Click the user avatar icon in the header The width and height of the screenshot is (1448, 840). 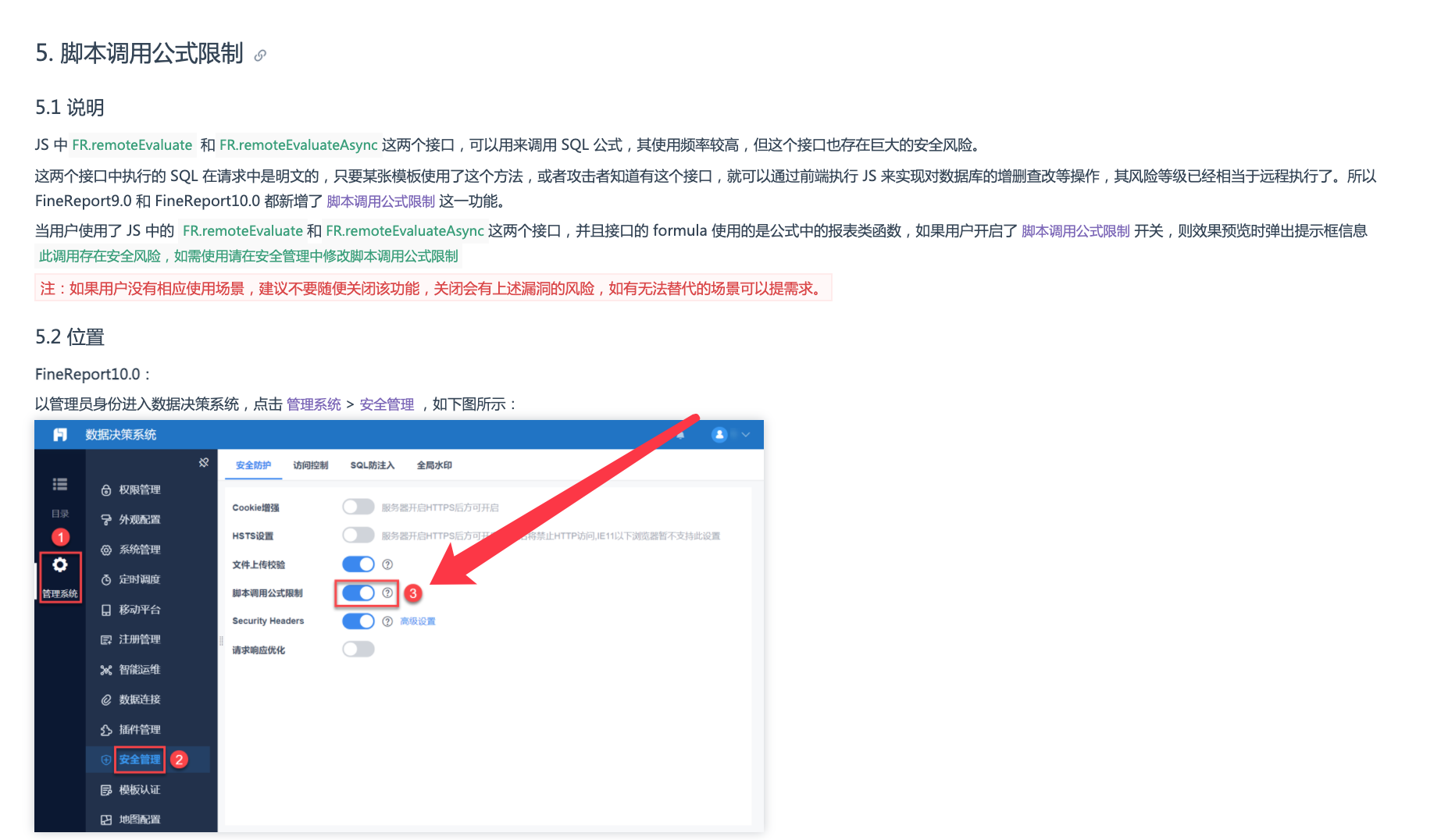[719, 435]
